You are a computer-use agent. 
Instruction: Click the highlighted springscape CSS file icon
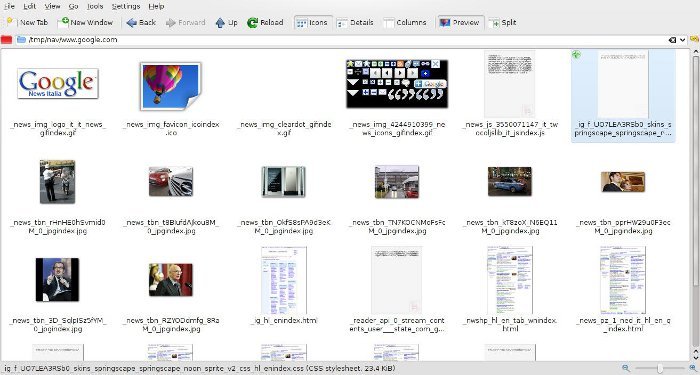[x=623, y=84]
